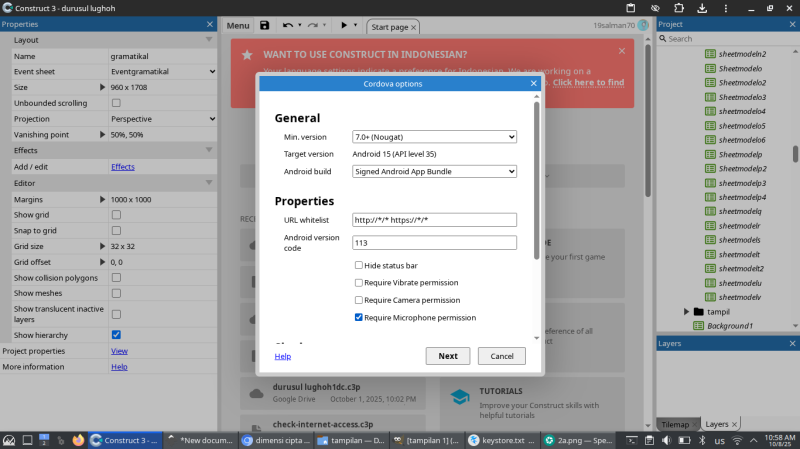Click the 19salman70 account avatar
Screen dimensions: 800x449
pyautogui.click(x=642, y=25)
